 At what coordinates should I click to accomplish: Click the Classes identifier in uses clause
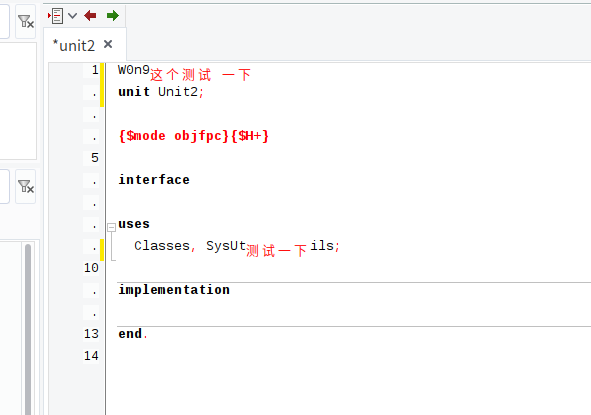pos(162,246)
